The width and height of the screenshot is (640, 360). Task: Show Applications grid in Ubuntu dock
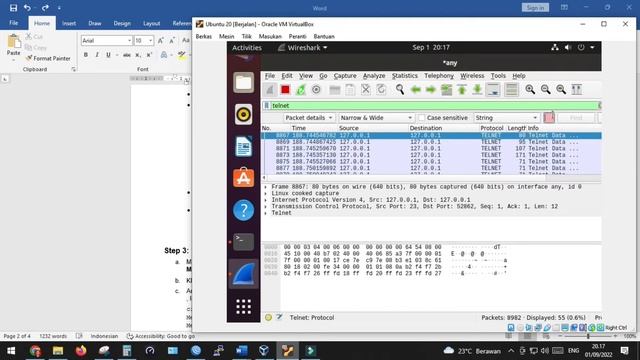[244, 307]
